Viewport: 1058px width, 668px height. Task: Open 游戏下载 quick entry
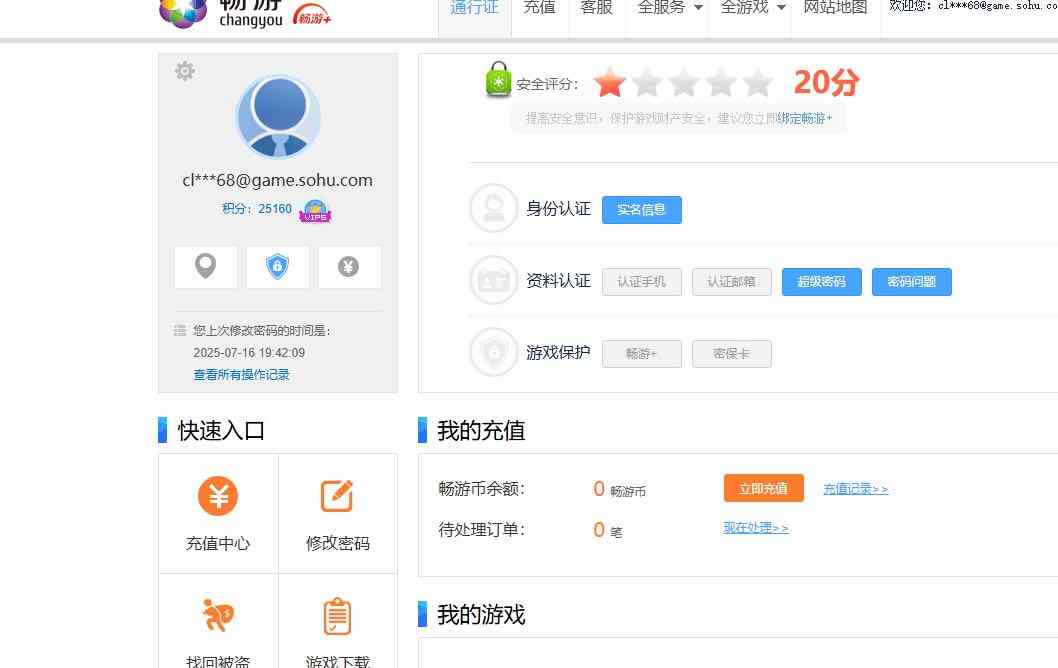click(337, 621)
